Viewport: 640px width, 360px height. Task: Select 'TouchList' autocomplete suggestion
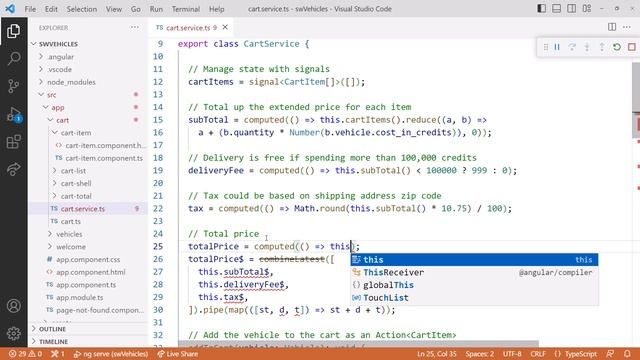click(x=474, y=298)
